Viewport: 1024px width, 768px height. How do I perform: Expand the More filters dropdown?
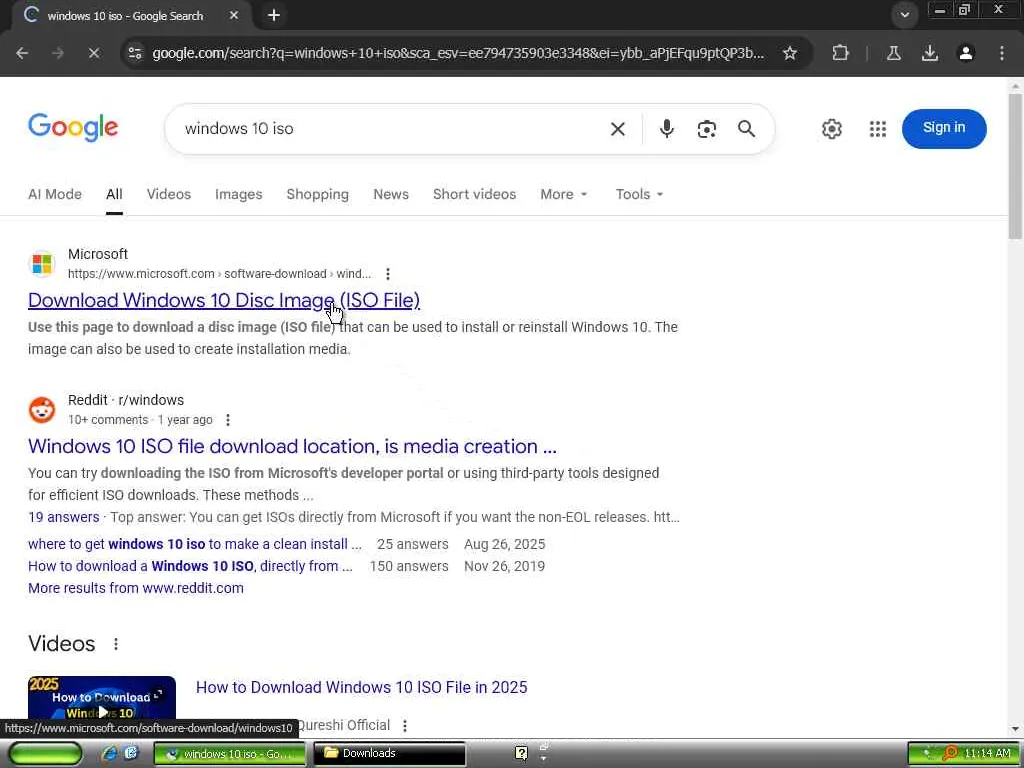tap(564, 194)
